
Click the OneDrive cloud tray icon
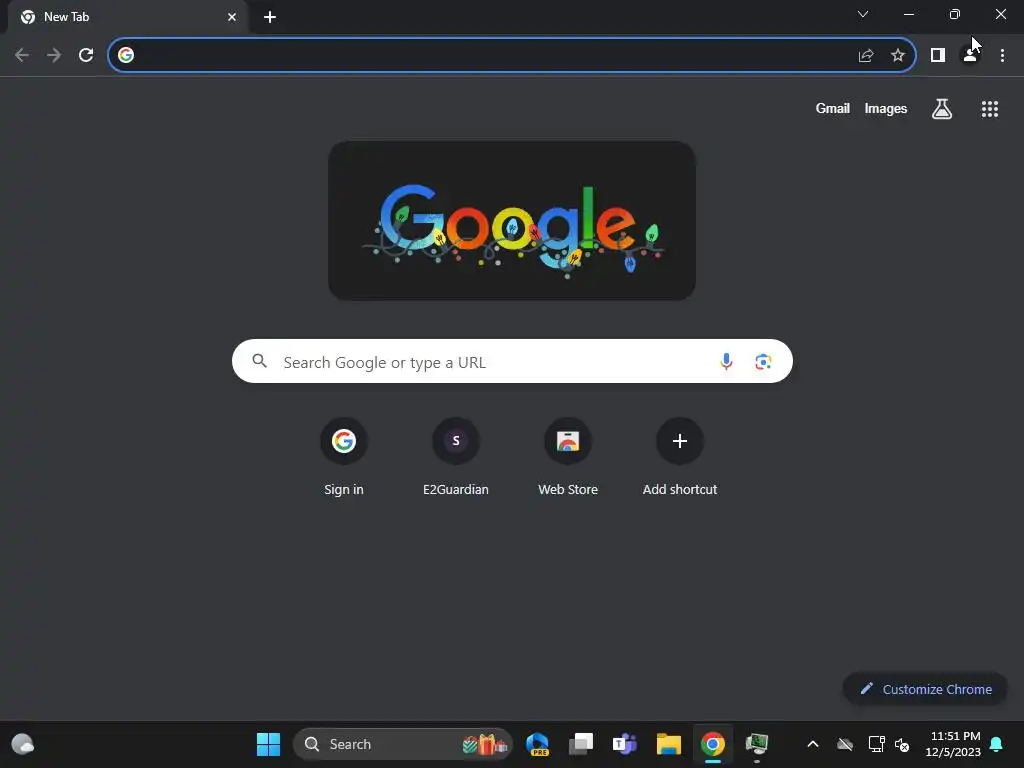[845, 744]
